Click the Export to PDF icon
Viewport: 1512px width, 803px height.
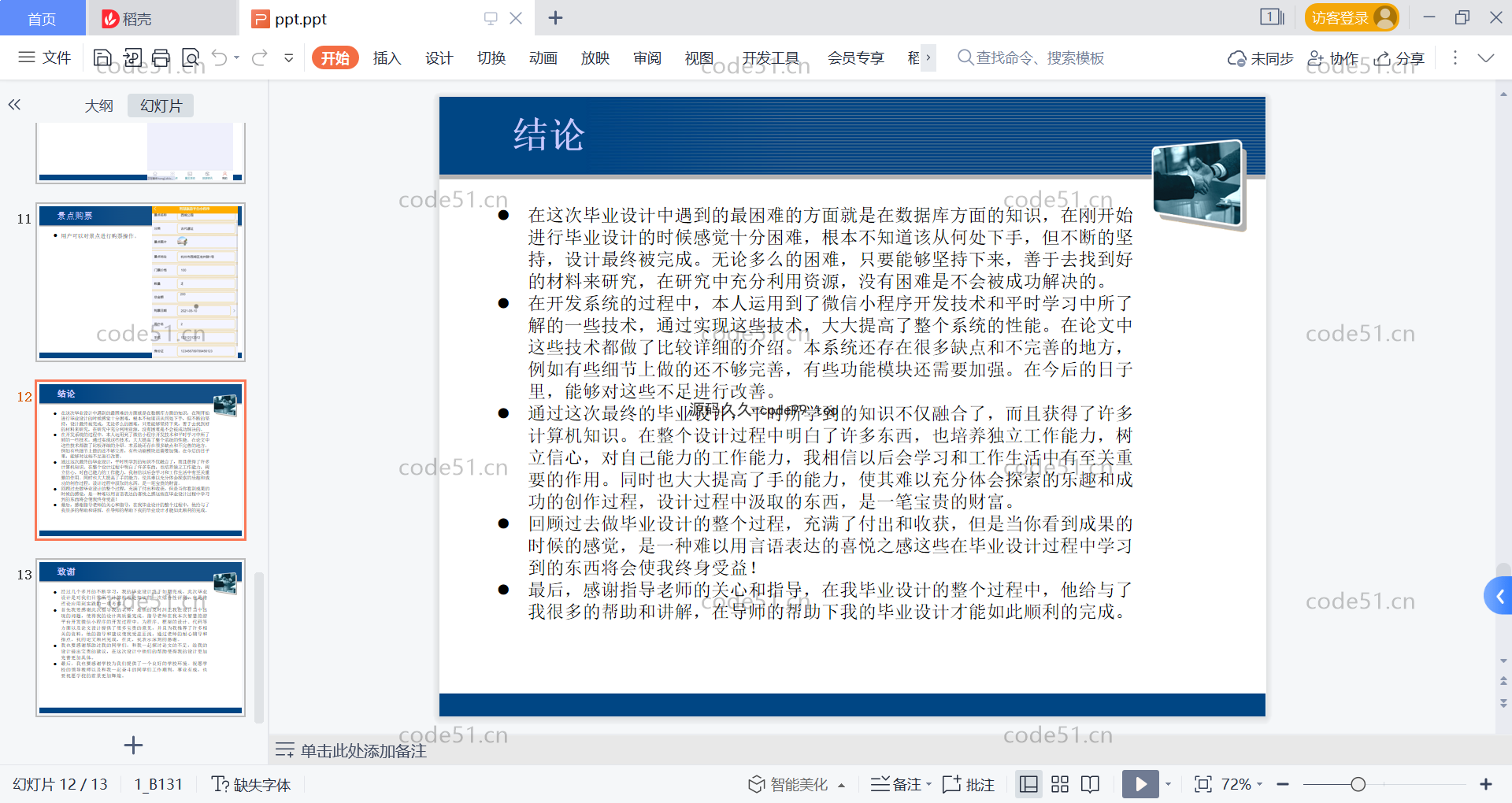pos(132,57)
